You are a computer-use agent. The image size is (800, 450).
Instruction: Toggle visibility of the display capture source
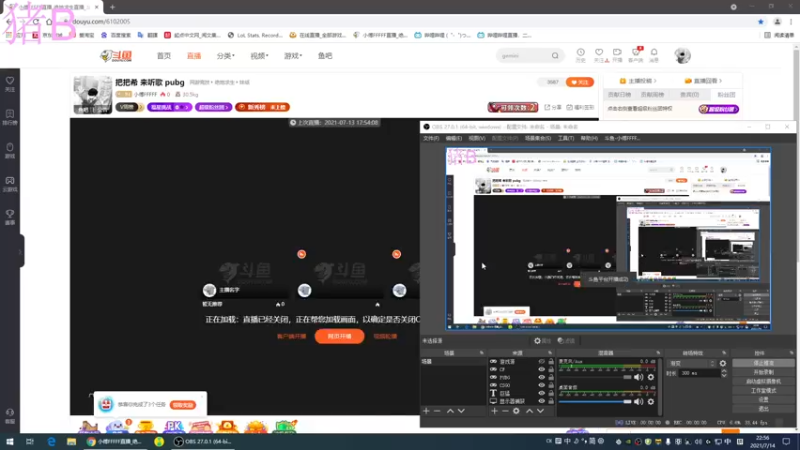542,401
